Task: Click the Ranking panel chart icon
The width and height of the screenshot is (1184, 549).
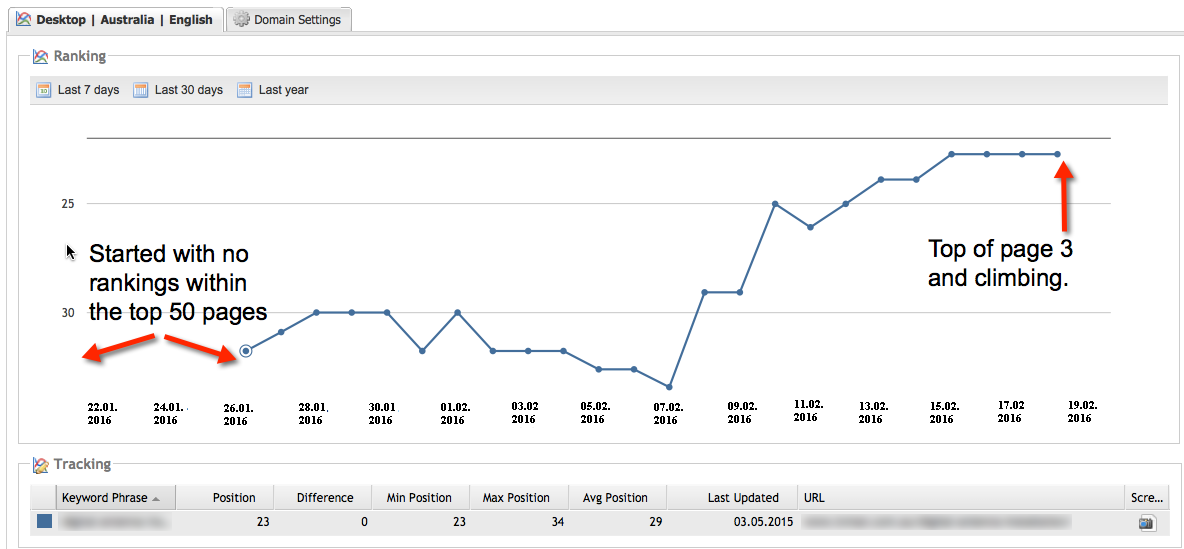Action: click(41, 57)
